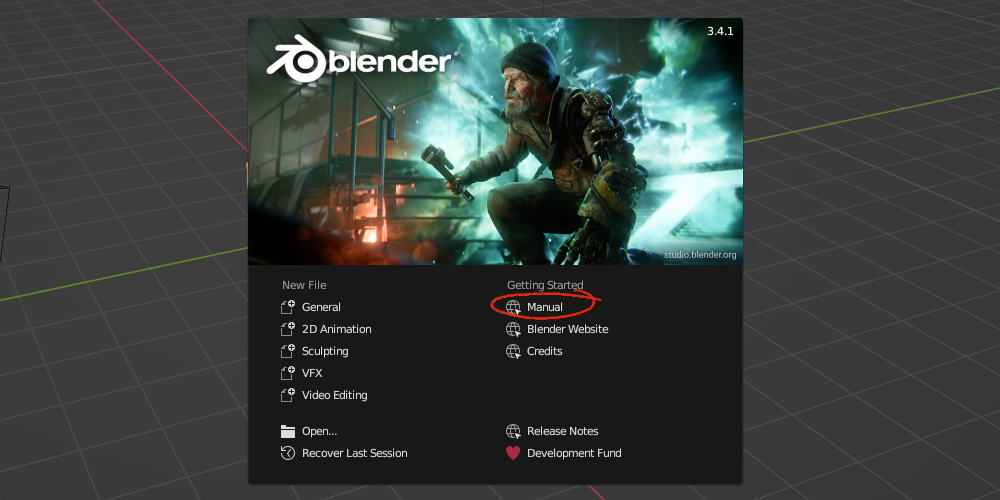1000x500 pixels.
Task: Click the splash artwork image
Action: coord(496,142)
